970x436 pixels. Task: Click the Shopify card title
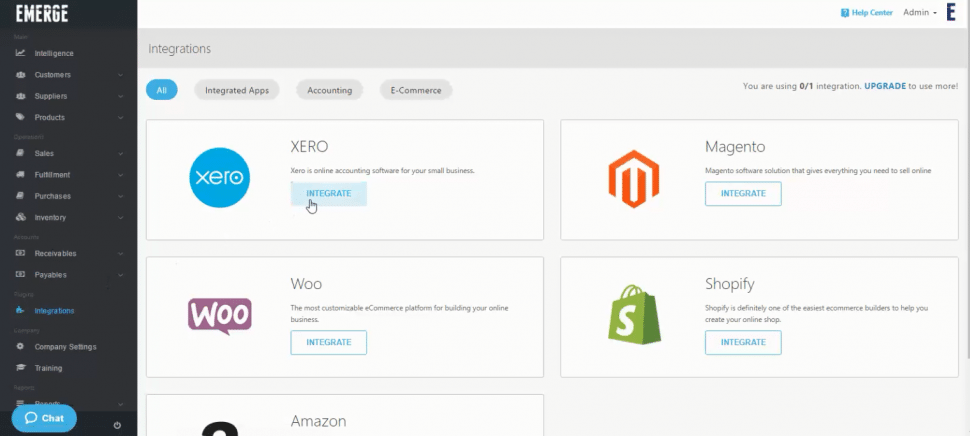(x=730, y=284)
